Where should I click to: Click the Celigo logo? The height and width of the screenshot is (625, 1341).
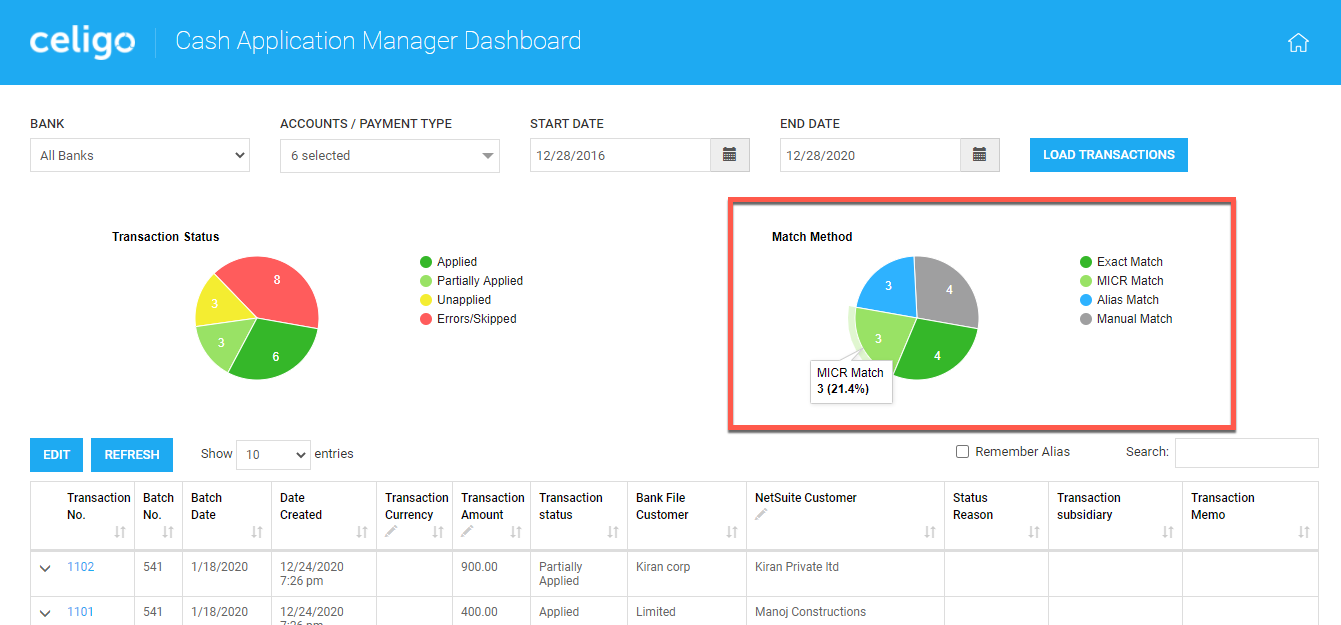click(82, 42)
